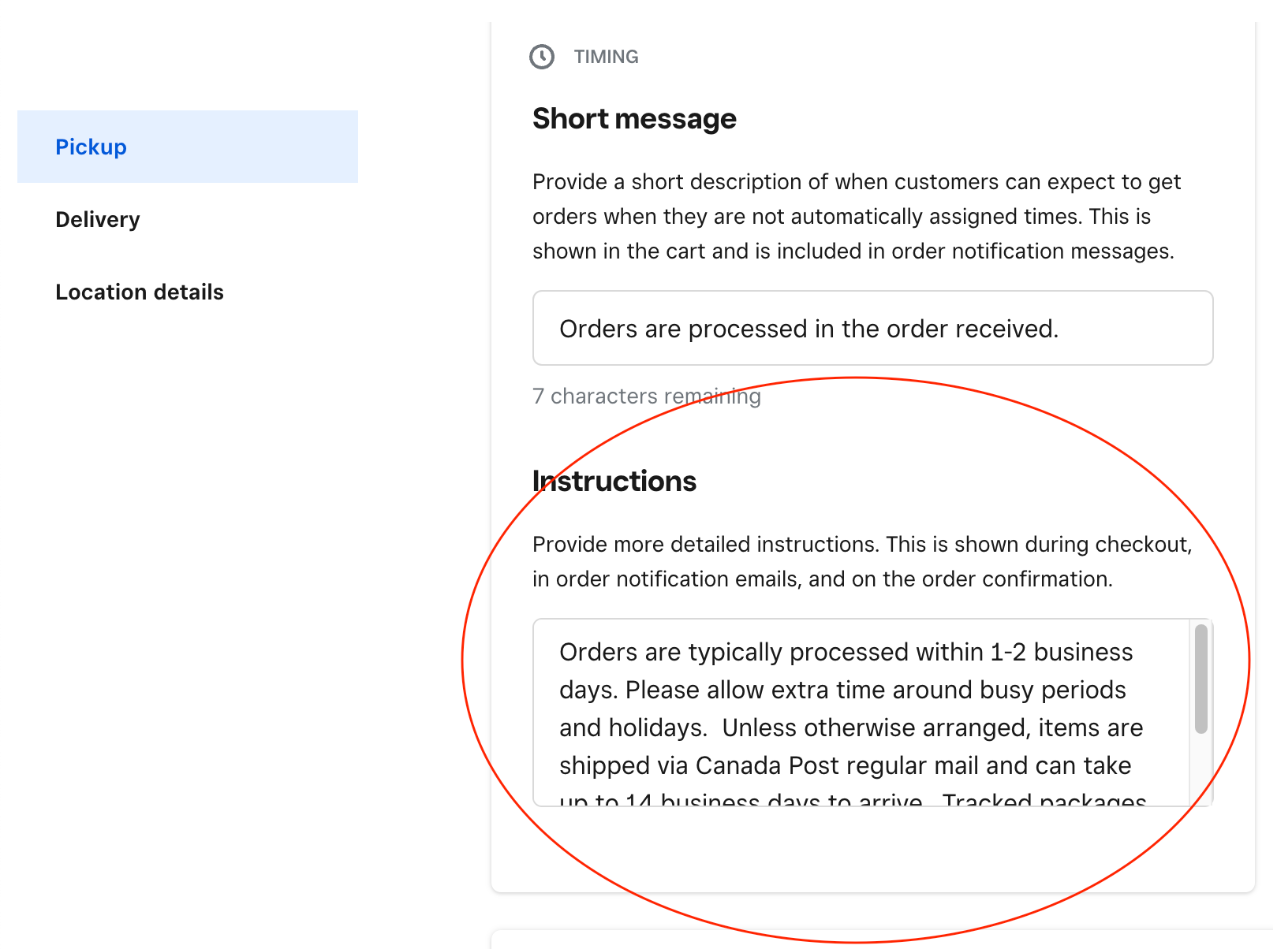Focus the Short message input field
This screenshot has height=949, width=1273.
[x=872, y=329]
